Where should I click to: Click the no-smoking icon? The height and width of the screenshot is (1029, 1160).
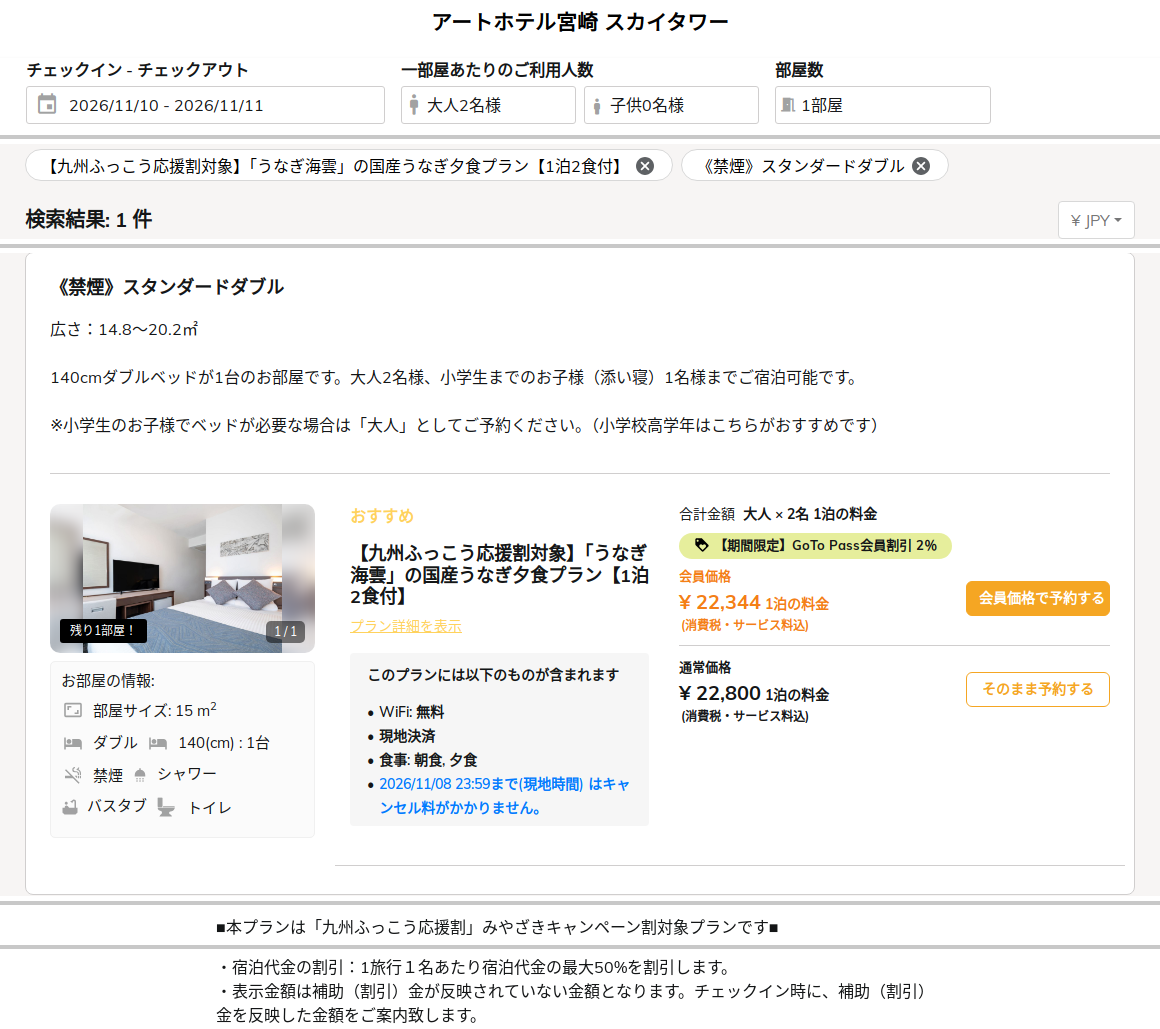pos(72,775)
